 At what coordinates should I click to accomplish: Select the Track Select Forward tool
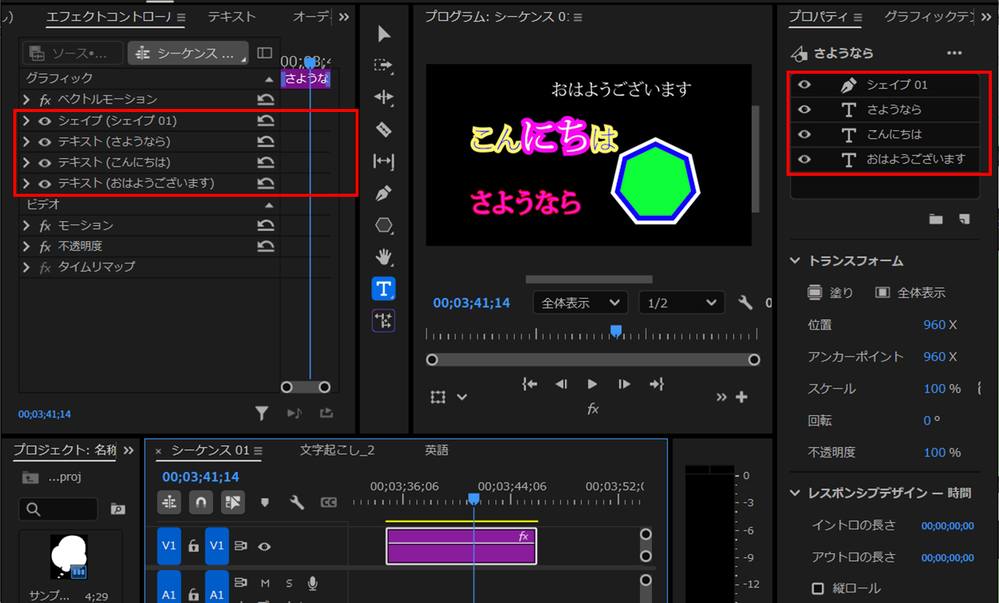click(383, 66)
